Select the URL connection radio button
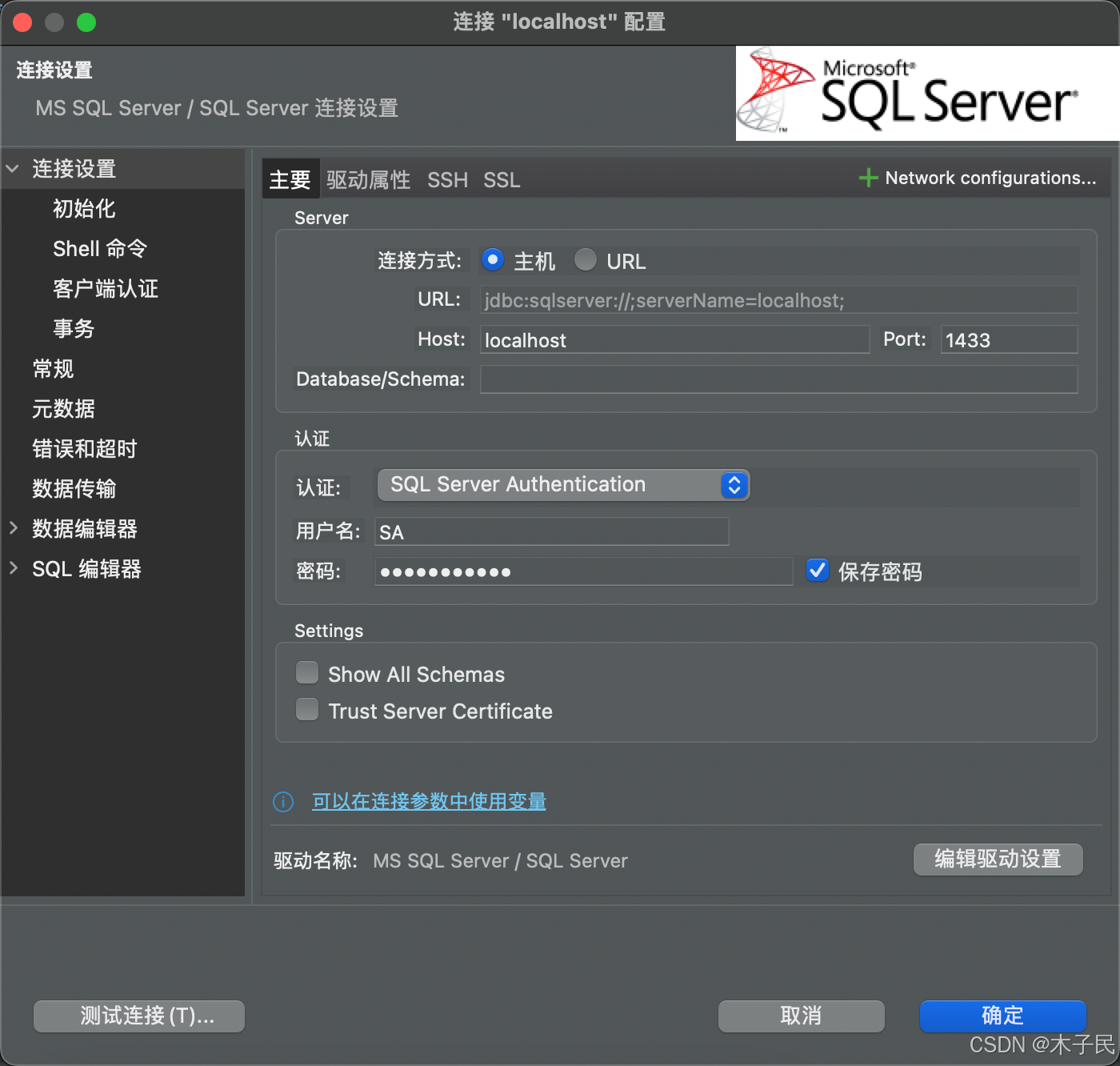The image size is (1120, 1066). click(x=586, y=260)
